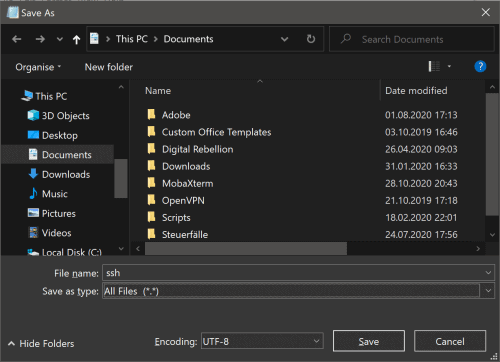Click the Pictures icon in sidebar
Screen dimensions: 500x362
33,213
